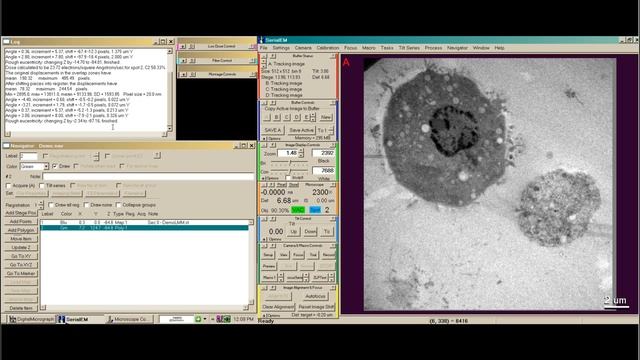
Task: Click the Log window vertical scrollbar
Action: click(x=170, y=90)
